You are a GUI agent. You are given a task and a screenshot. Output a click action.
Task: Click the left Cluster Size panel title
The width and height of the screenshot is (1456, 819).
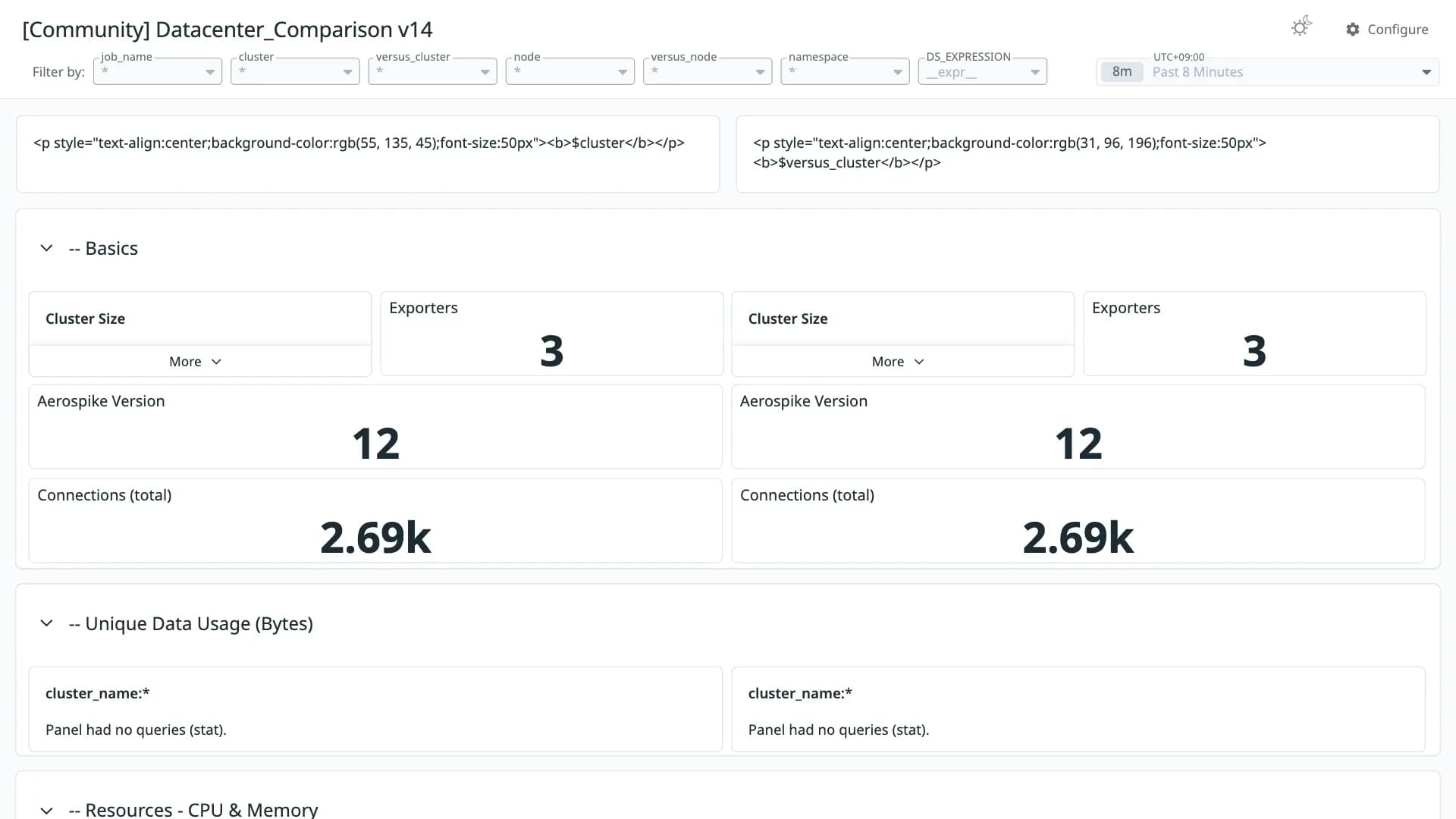85,318
